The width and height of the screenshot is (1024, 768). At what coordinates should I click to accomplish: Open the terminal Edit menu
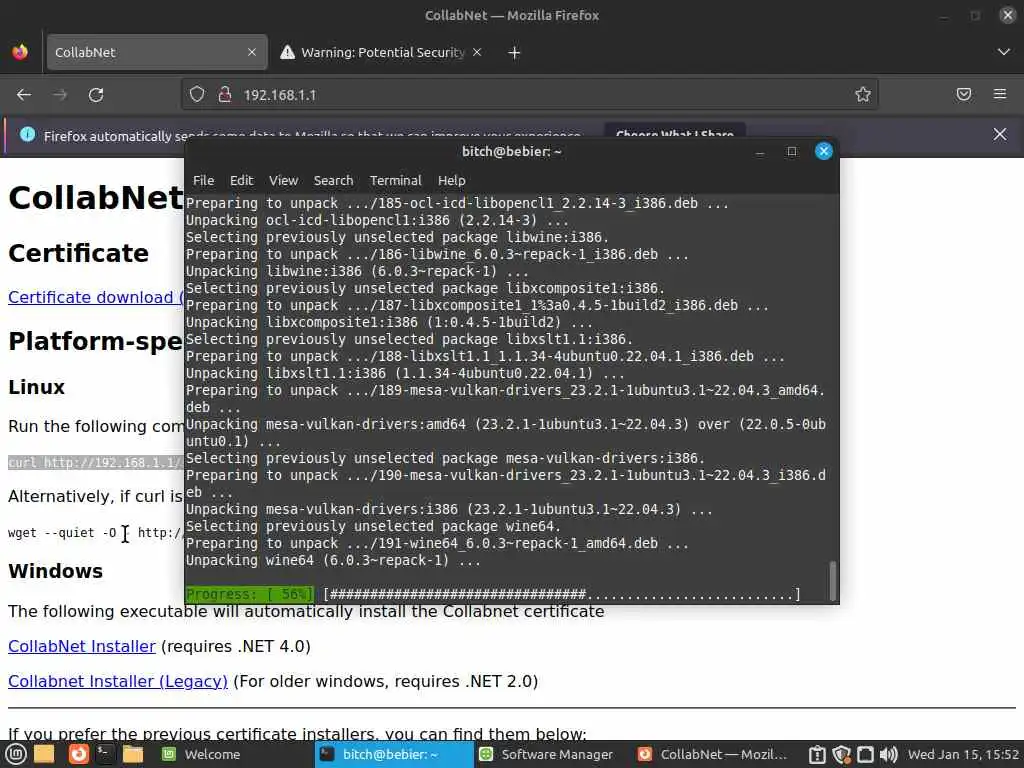(241, 180)
